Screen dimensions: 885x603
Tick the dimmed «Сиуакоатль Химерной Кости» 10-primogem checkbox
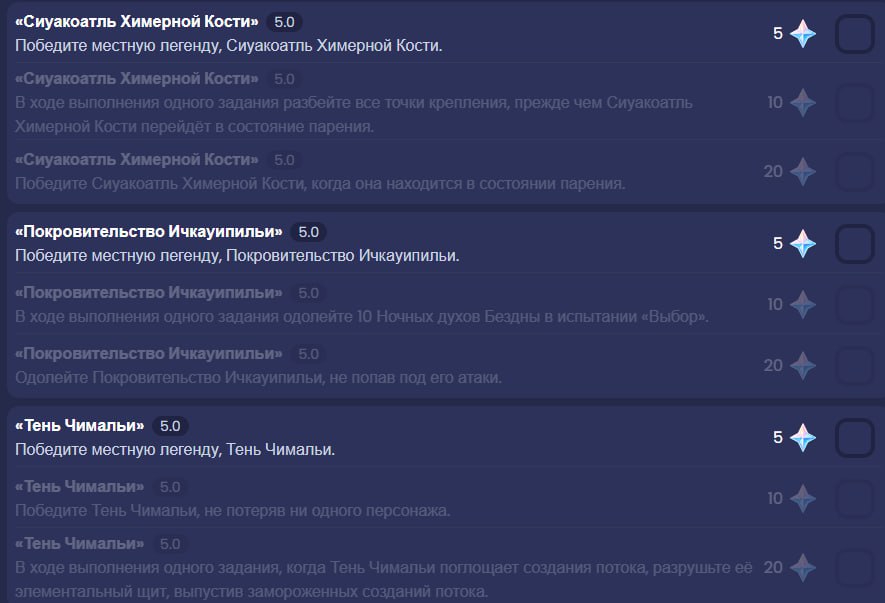855,103
